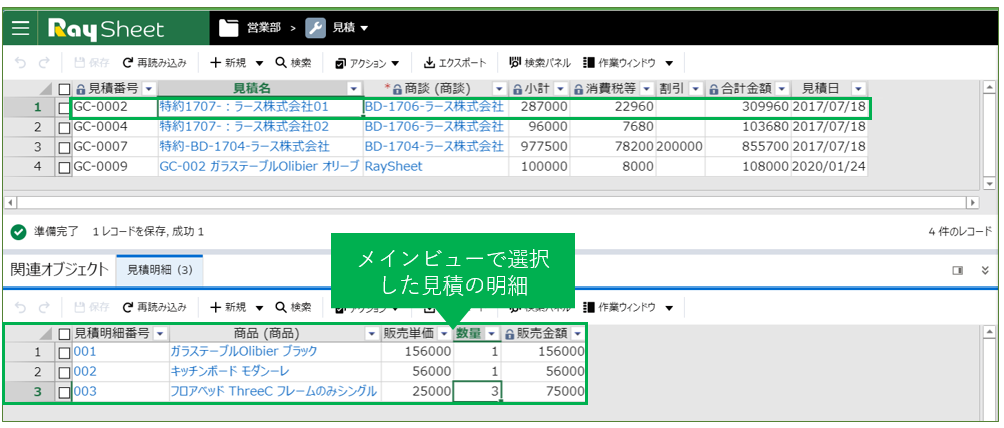Open the 販売単価 column filter dropdown
The height and width of the screenshot is (428, 1004).
pos(444,334)
